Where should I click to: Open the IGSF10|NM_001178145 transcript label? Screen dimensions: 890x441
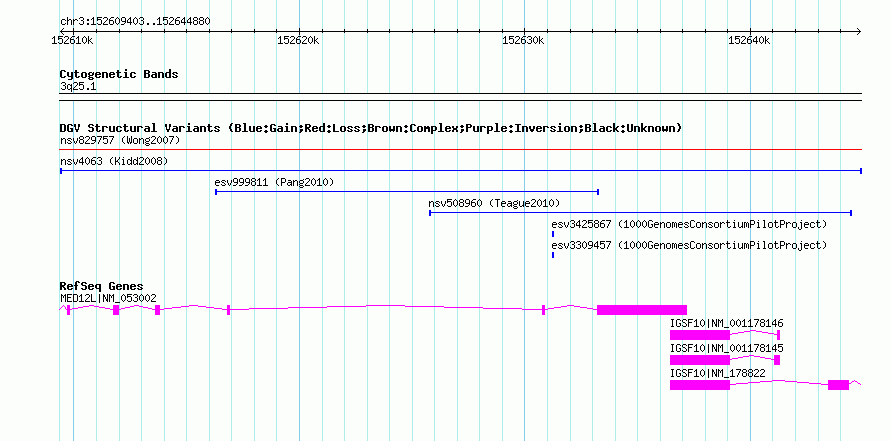(x=727, y=348)
